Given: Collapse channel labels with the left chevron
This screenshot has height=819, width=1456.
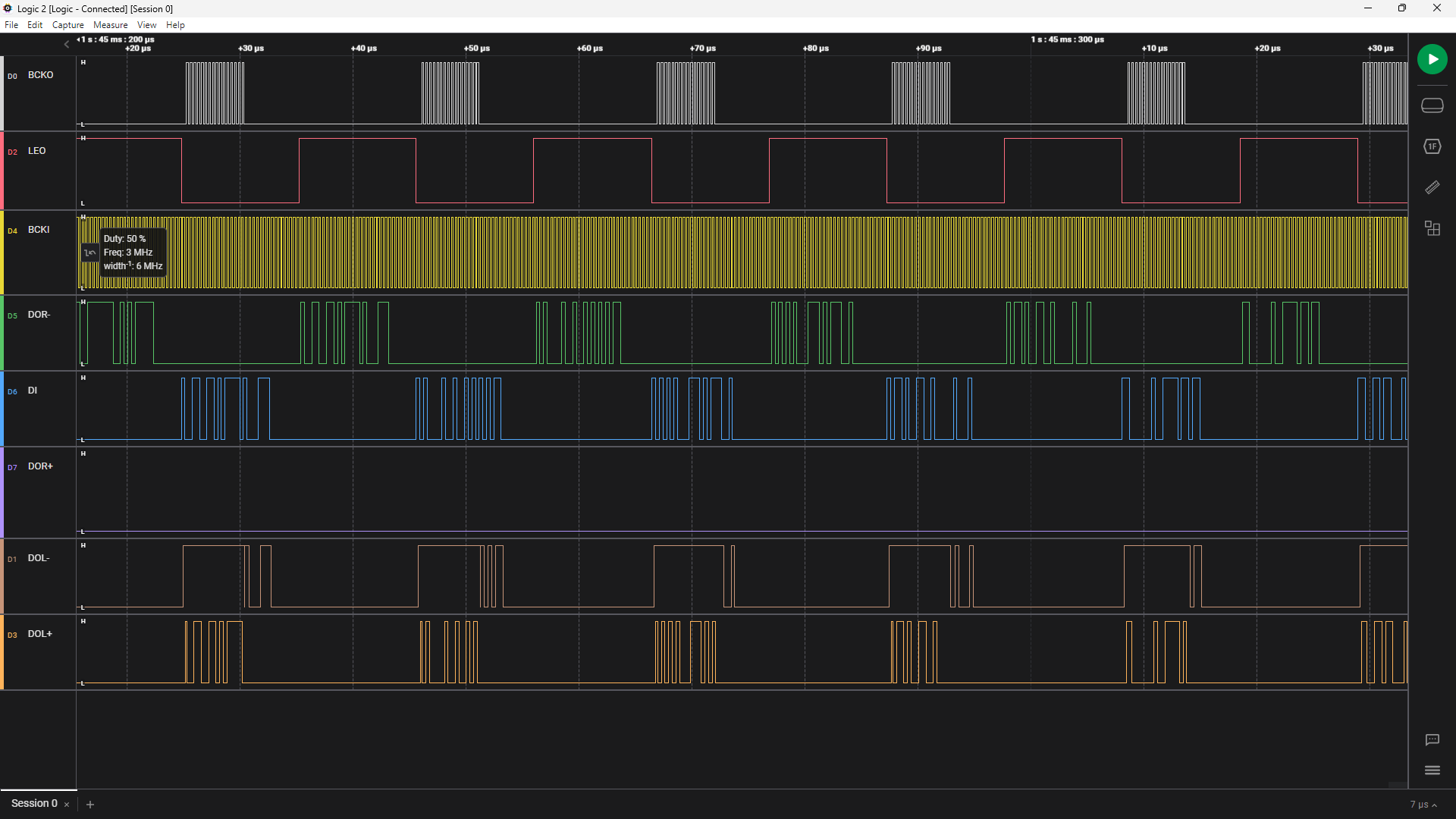Looking at the screenshot, I should click(x=67, y=44).
